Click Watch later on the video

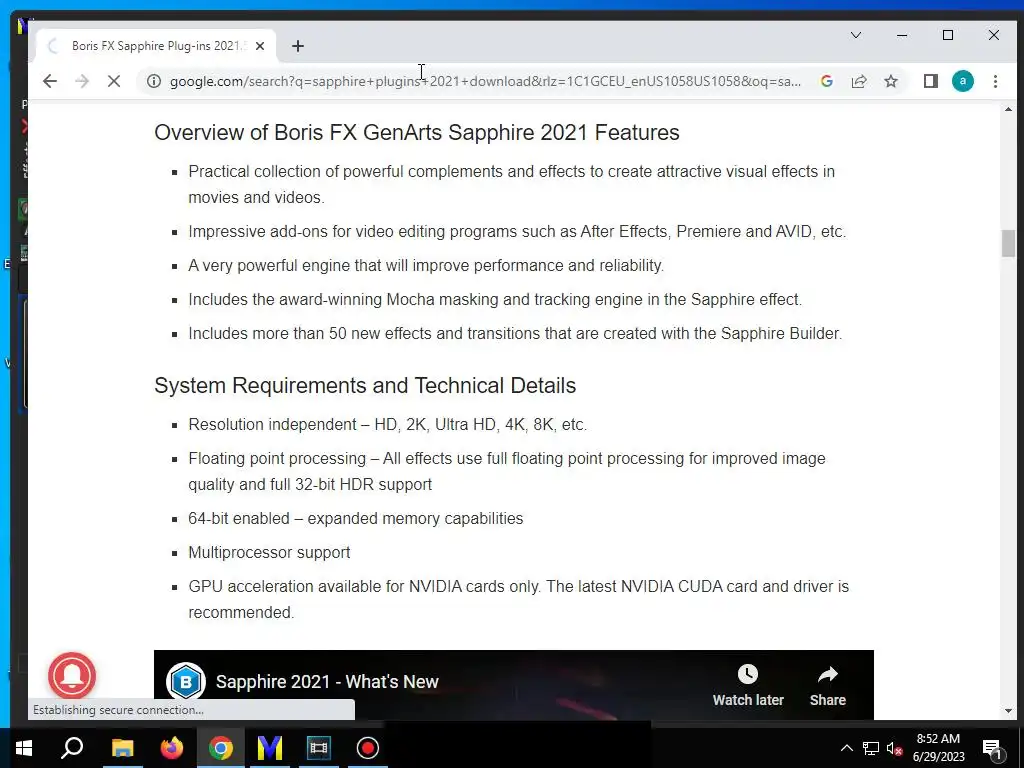coord(748,686)
